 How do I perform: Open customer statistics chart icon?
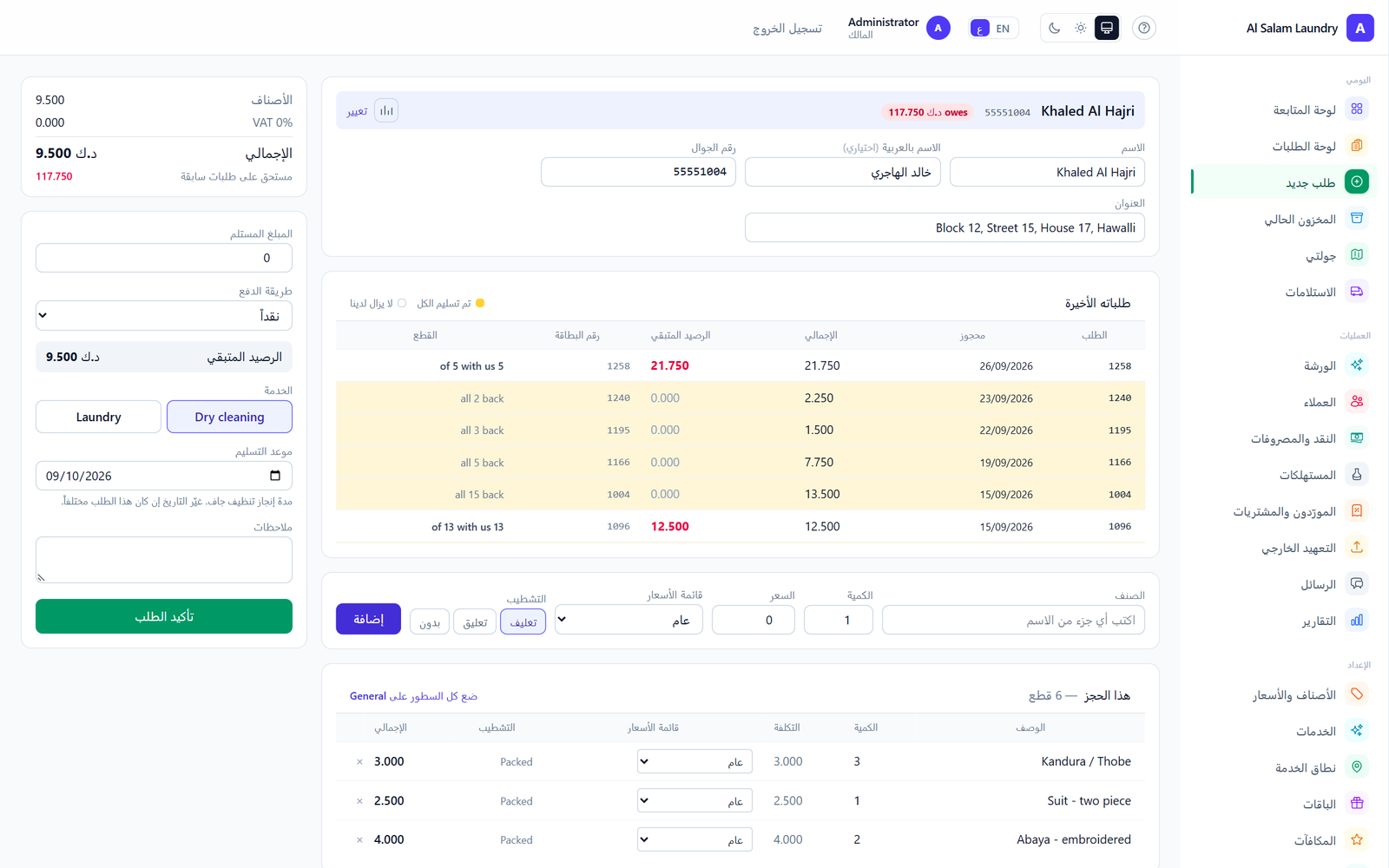pyautogui.click(x=386, y=110)
